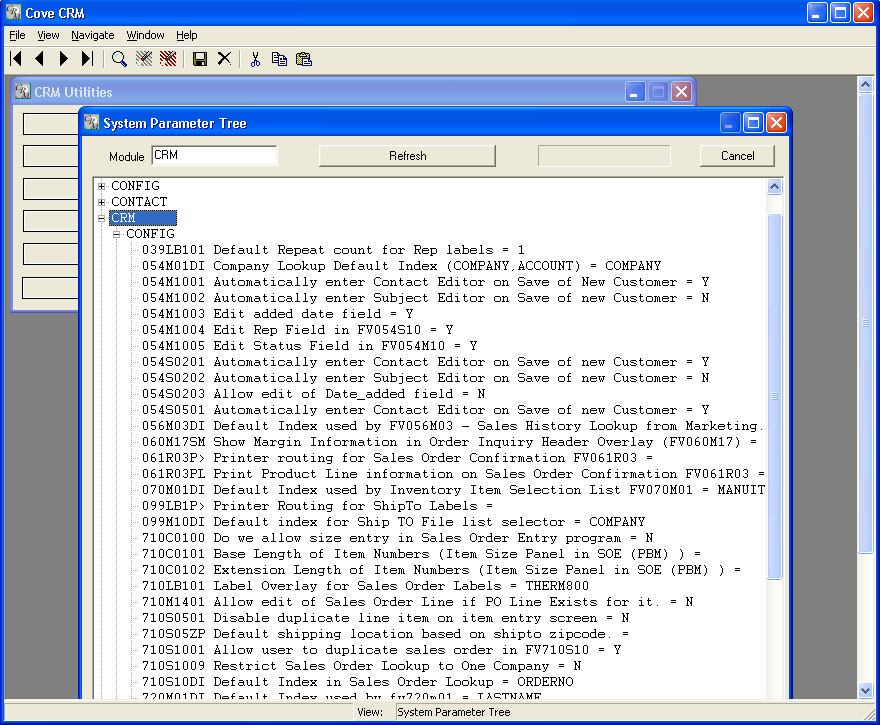The image size is (880, 725).
Task: Open the Navigate menu
Action: click(x=93, y=35)
